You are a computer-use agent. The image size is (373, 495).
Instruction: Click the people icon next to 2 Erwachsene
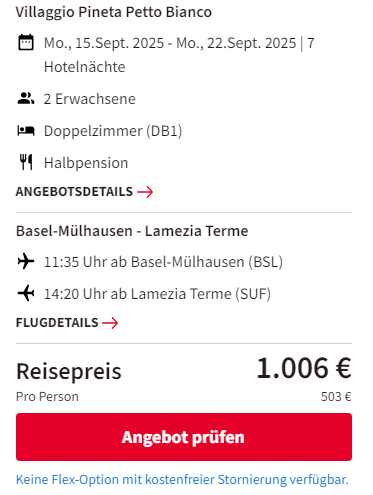pos(26,99)
